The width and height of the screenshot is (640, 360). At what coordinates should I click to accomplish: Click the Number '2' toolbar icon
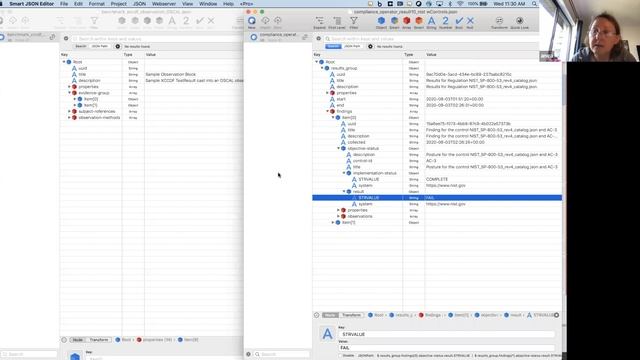click(x=445, y=22)
